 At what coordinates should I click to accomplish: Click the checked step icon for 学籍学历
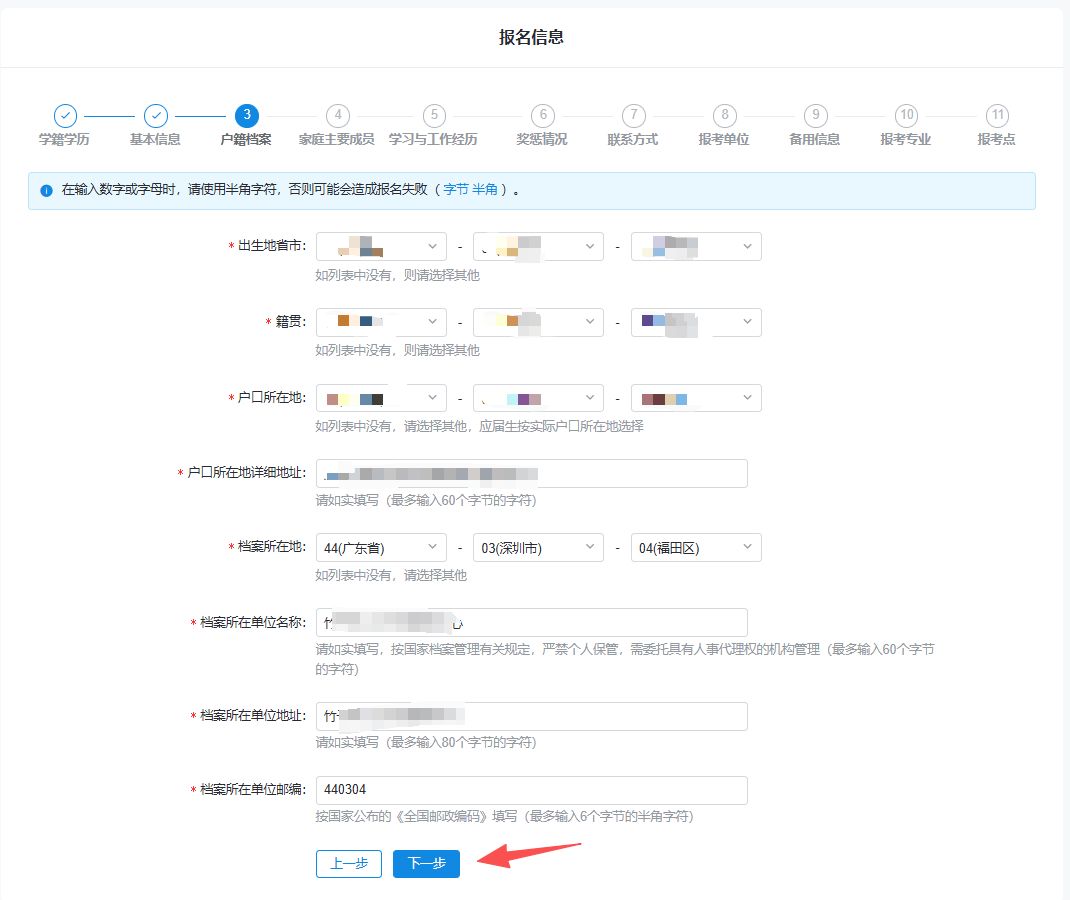(65, 116)
